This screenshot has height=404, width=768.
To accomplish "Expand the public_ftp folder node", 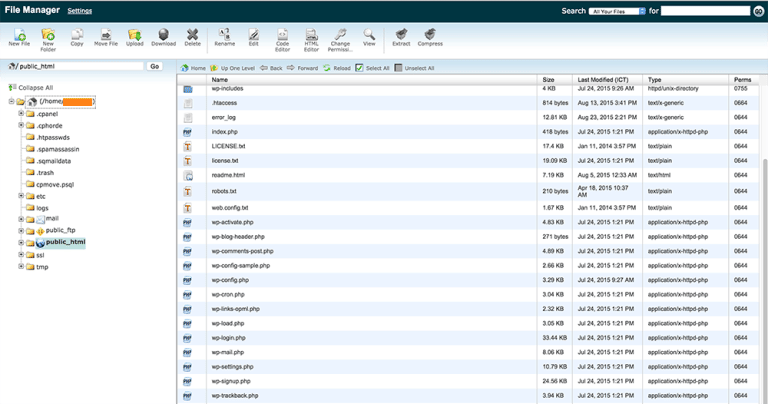I will point(21,231).
